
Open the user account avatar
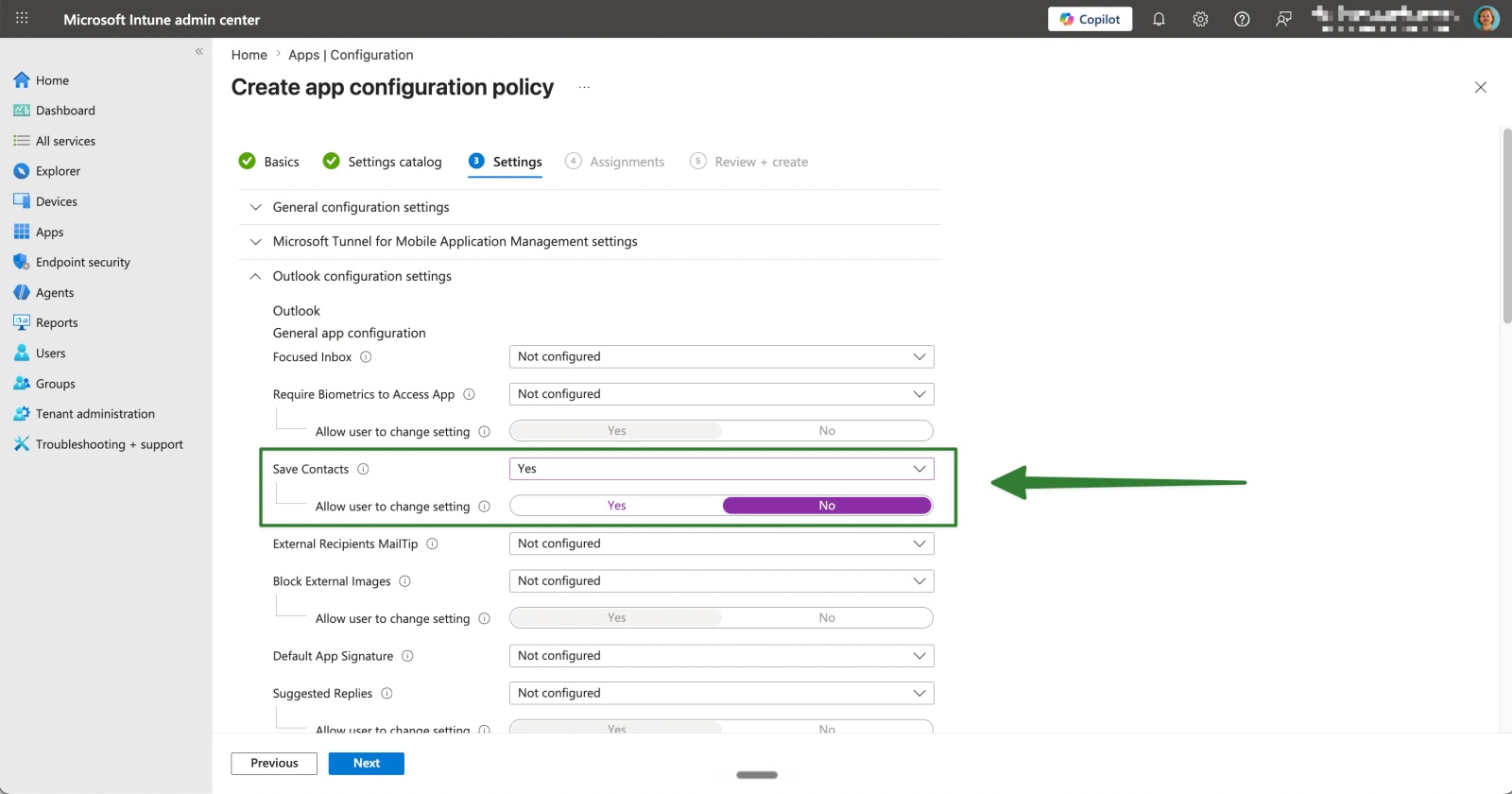pos(1486,19)
